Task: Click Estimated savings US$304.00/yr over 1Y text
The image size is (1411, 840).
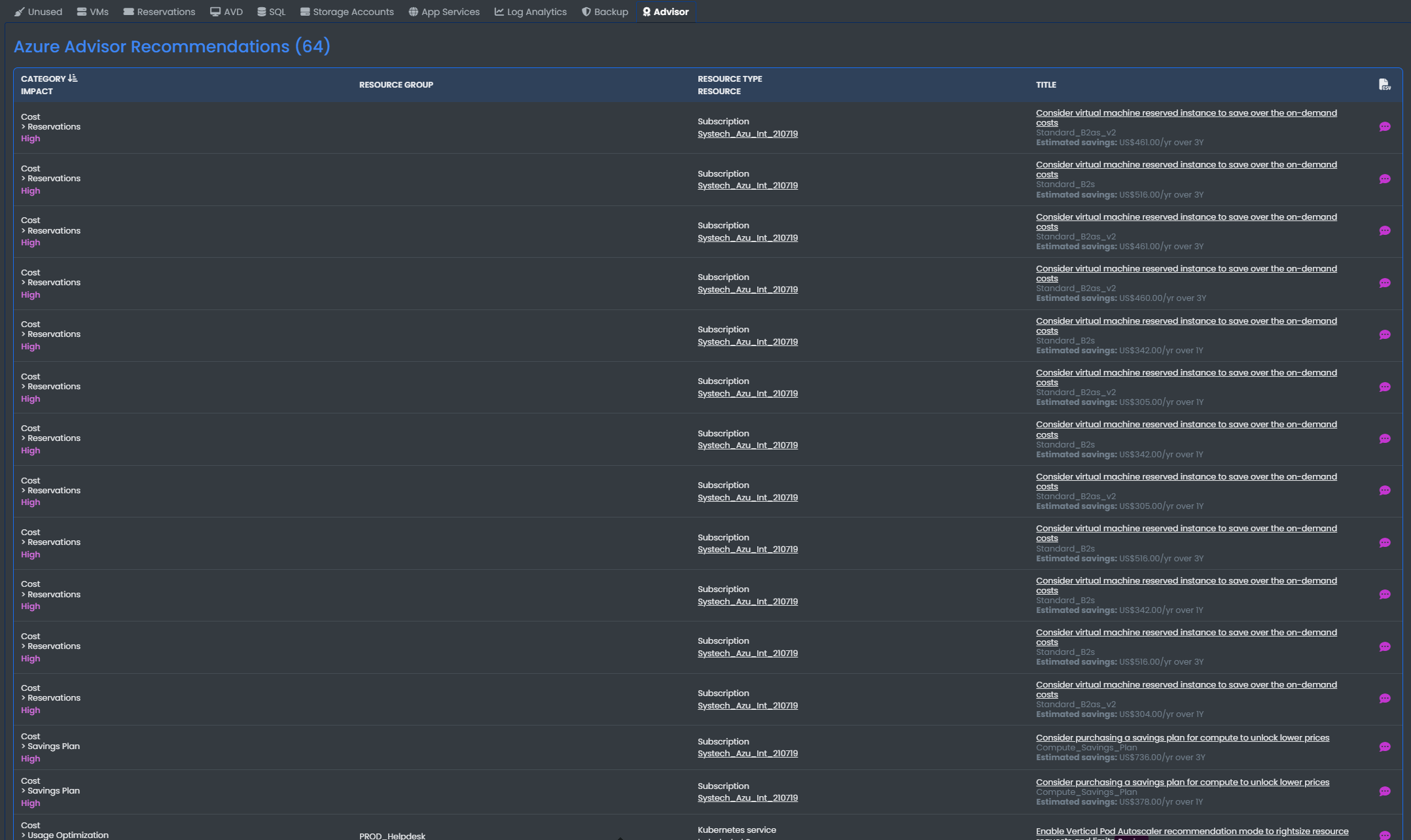Action: [x=1119, y=714]
